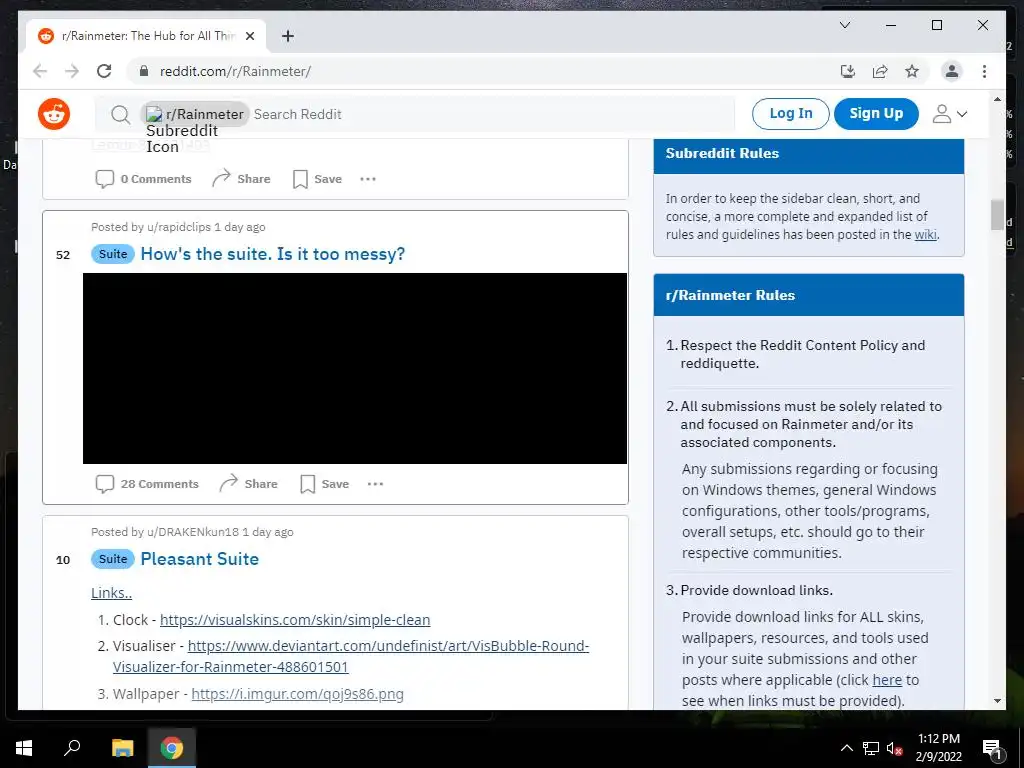Open u/DRAKENkun18 profile
1024x768 pixels.
pos(193,532)
